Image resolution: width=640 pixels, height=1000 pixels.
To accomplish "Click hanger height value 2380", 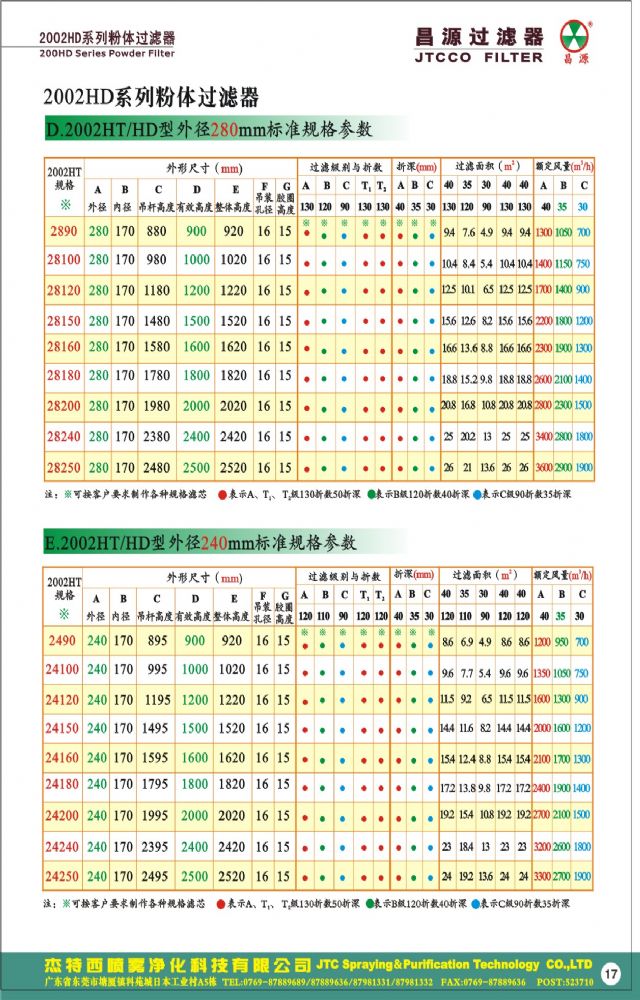I will (x=156, y=436).
